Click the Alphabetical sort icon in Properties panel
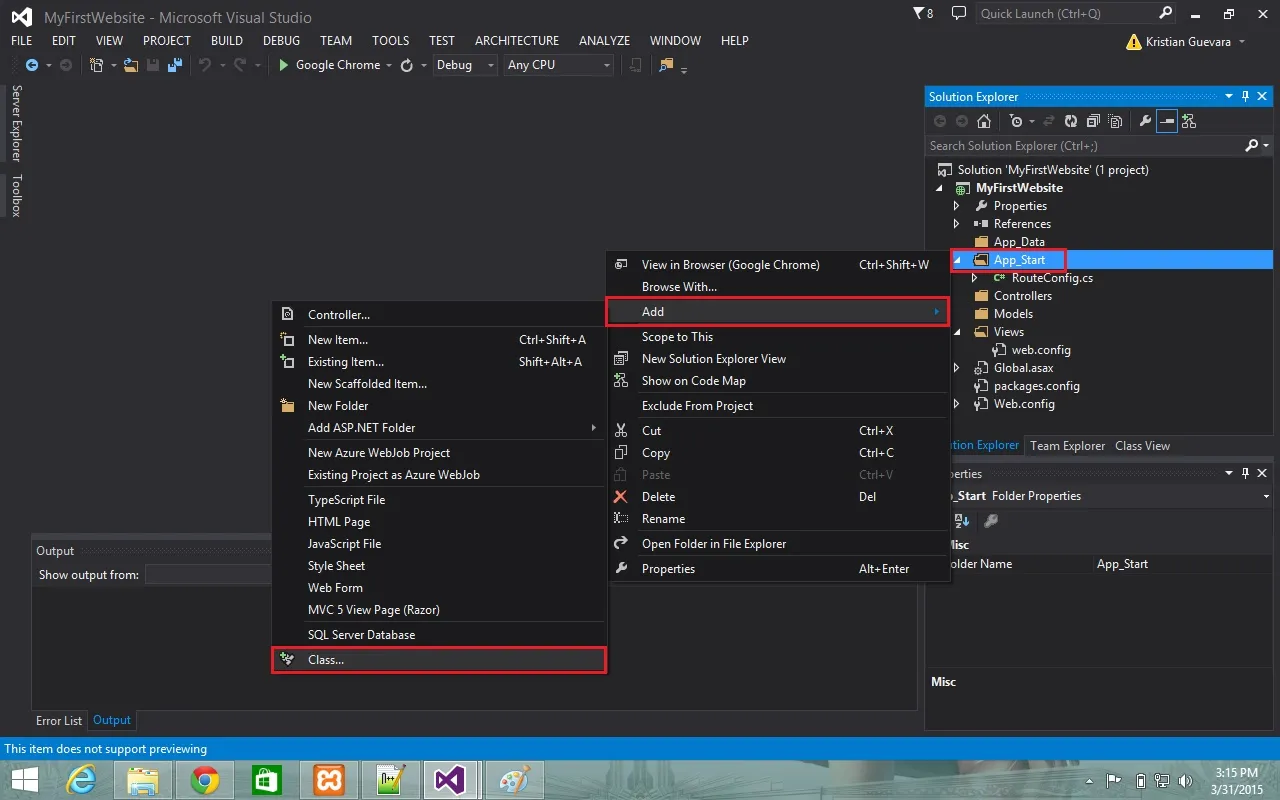 [x=961, y=521]
